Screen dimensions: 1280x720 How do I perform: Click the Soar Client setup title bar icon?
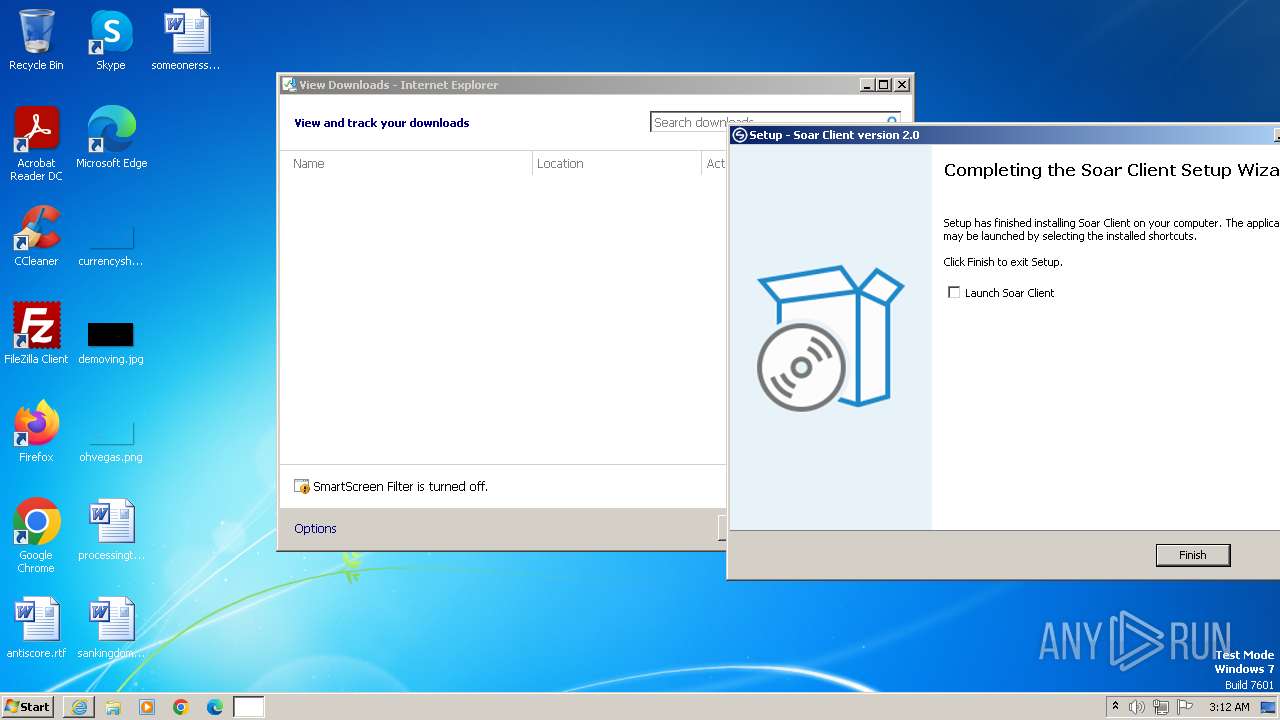(740, 135)
